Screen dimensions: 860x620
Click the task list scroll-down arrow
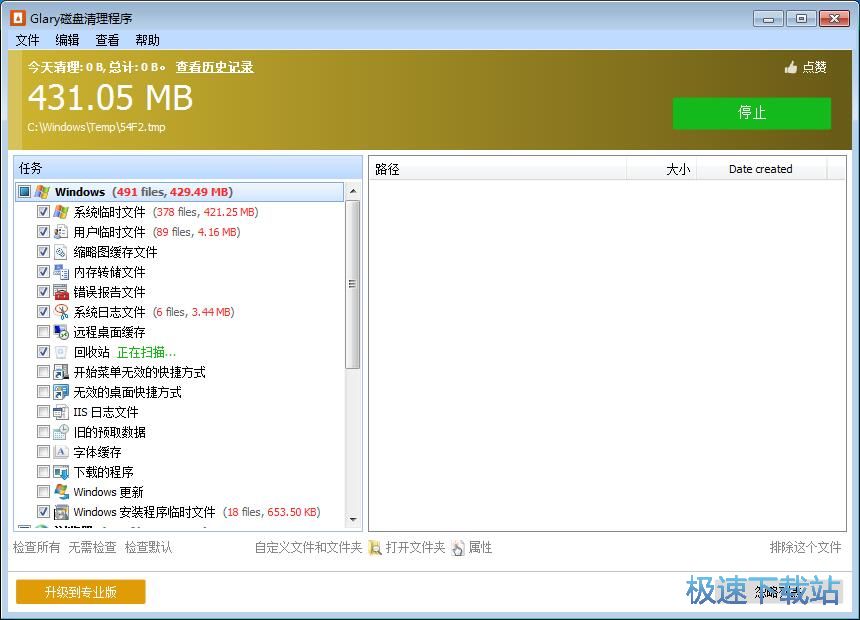coord(353,519)
